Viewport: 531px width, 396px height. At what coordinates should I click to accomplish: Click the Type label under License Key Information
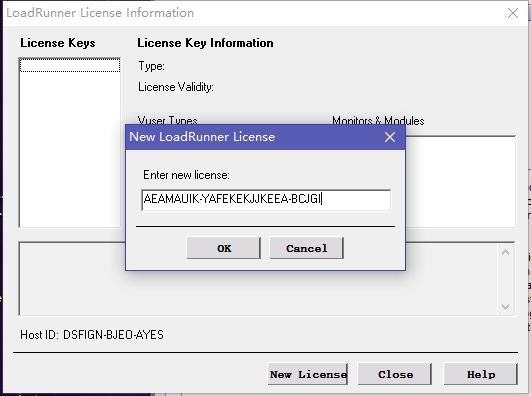151,66
